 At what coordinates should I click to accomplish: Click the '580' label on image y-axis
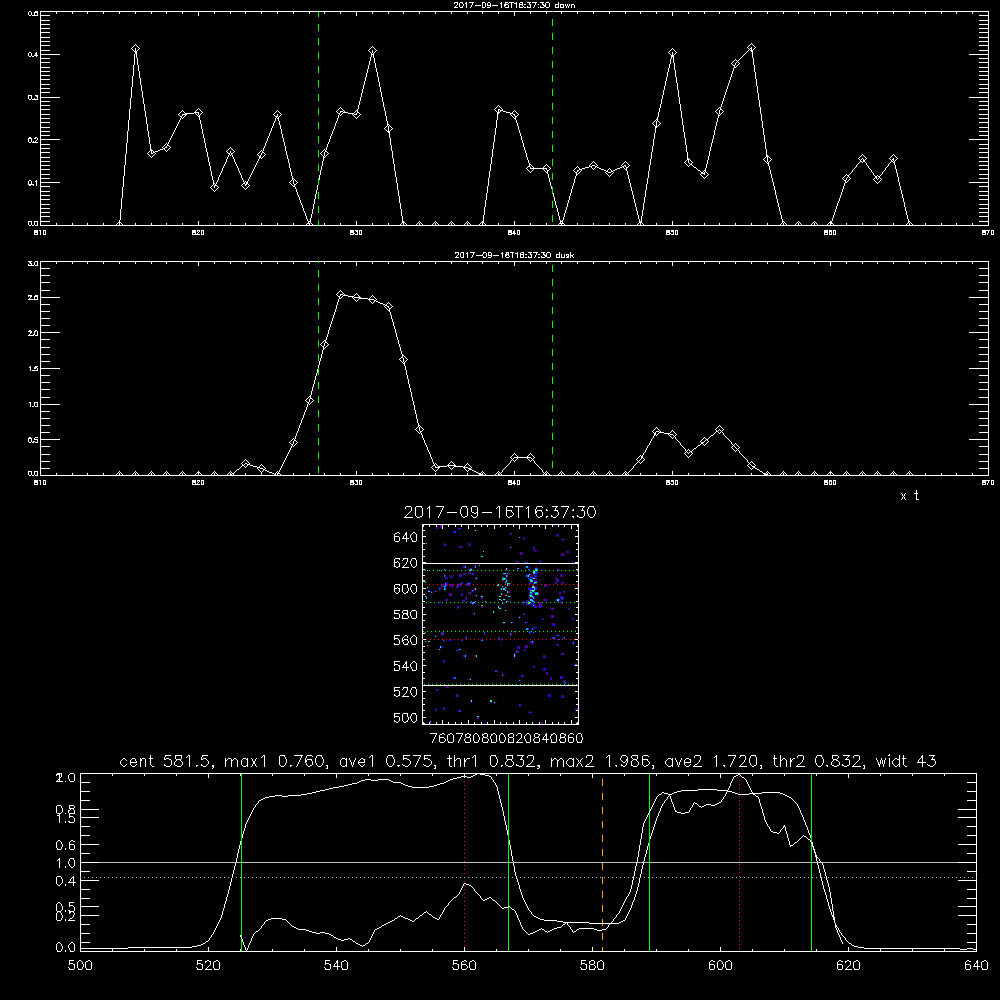(406, 615)
